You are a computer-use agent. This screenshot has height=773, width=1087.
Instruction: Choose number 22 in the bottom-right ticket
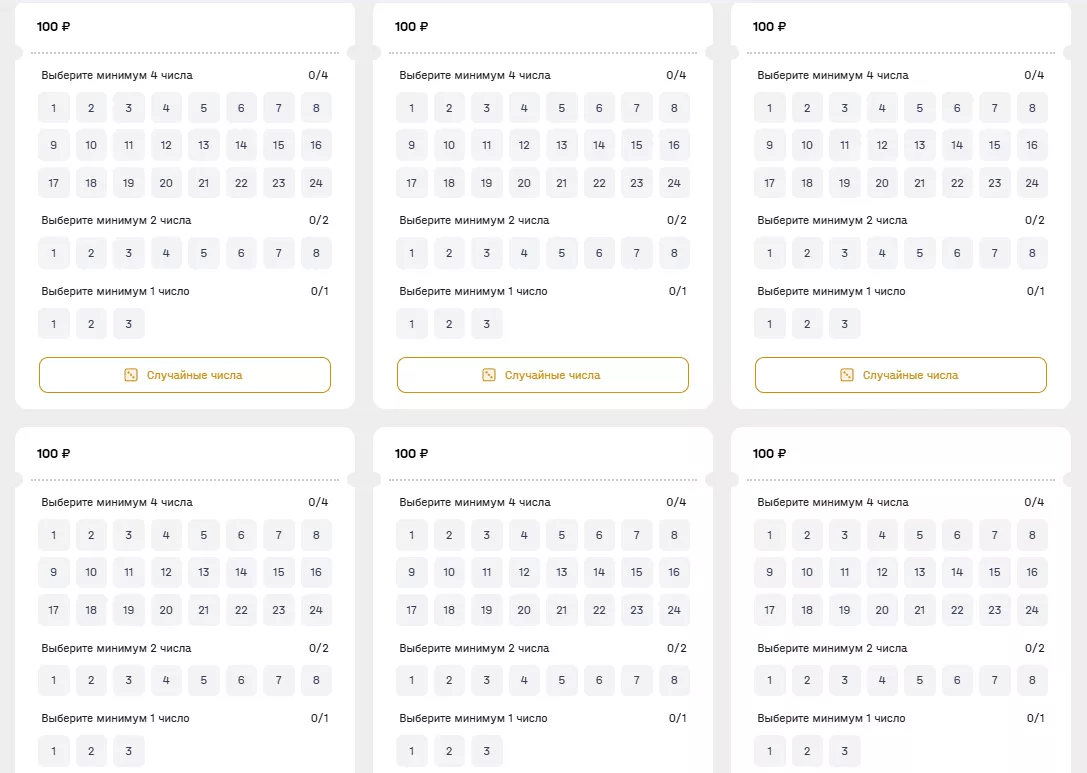tap(957, 610)
